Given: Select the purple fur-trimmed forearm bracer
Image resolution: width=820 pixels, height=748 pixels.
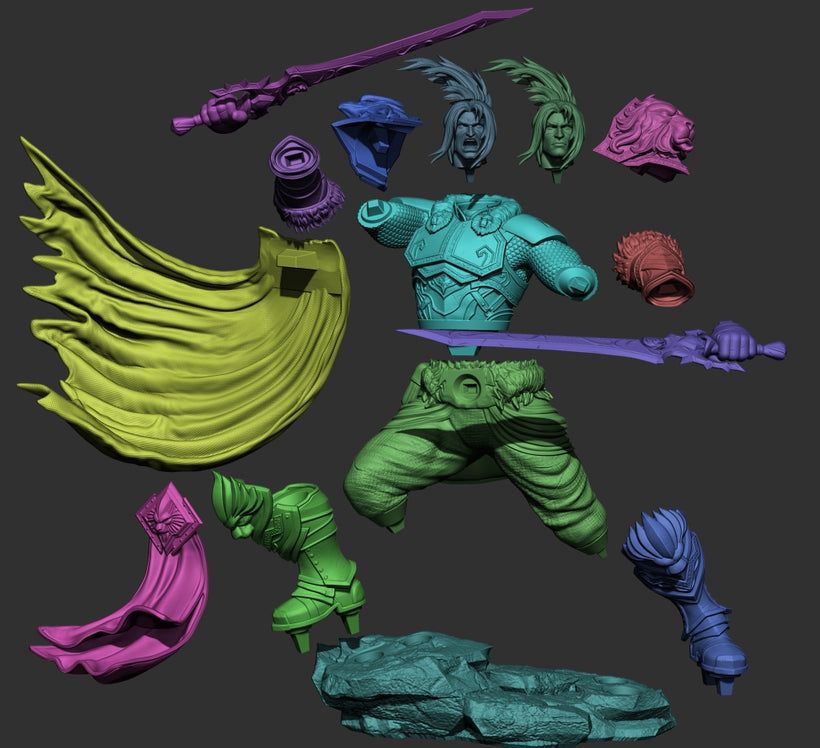Looking at the screenshot, I should 302,185.
